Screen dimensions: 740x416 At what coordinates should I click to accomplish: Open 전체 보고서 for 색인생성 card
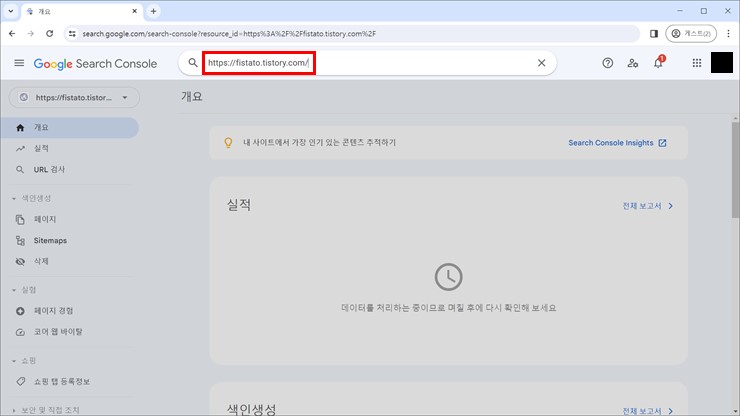tap(648, 411)
